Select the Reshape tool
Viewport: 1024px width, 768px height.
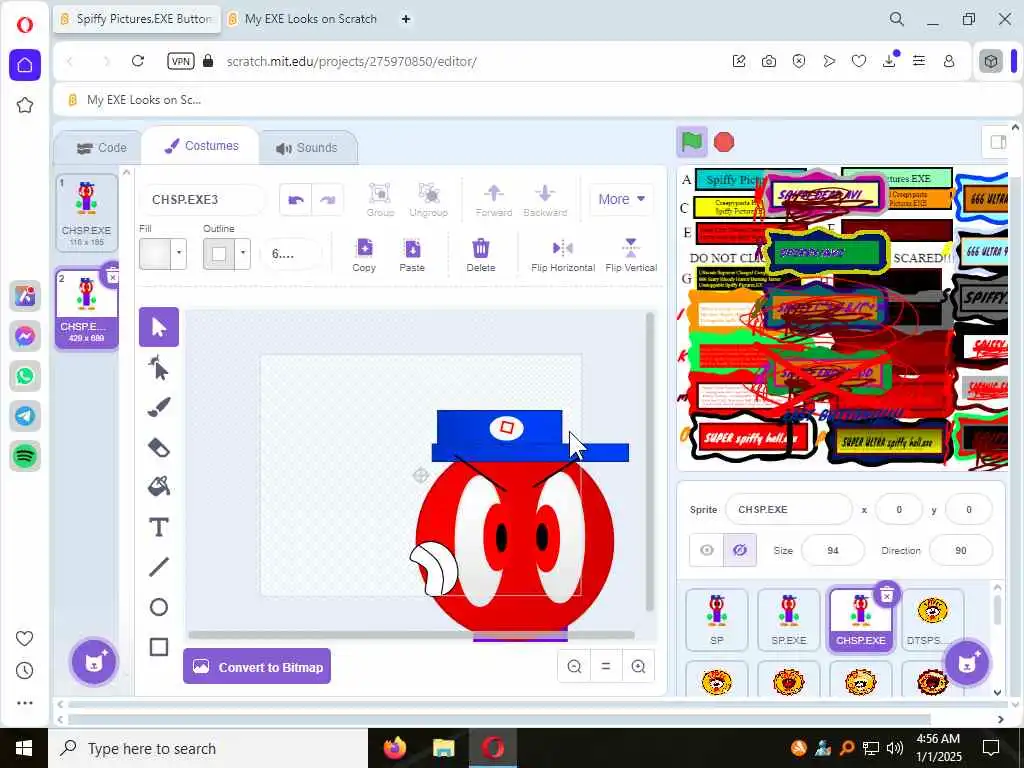click(x=159, y=368)
